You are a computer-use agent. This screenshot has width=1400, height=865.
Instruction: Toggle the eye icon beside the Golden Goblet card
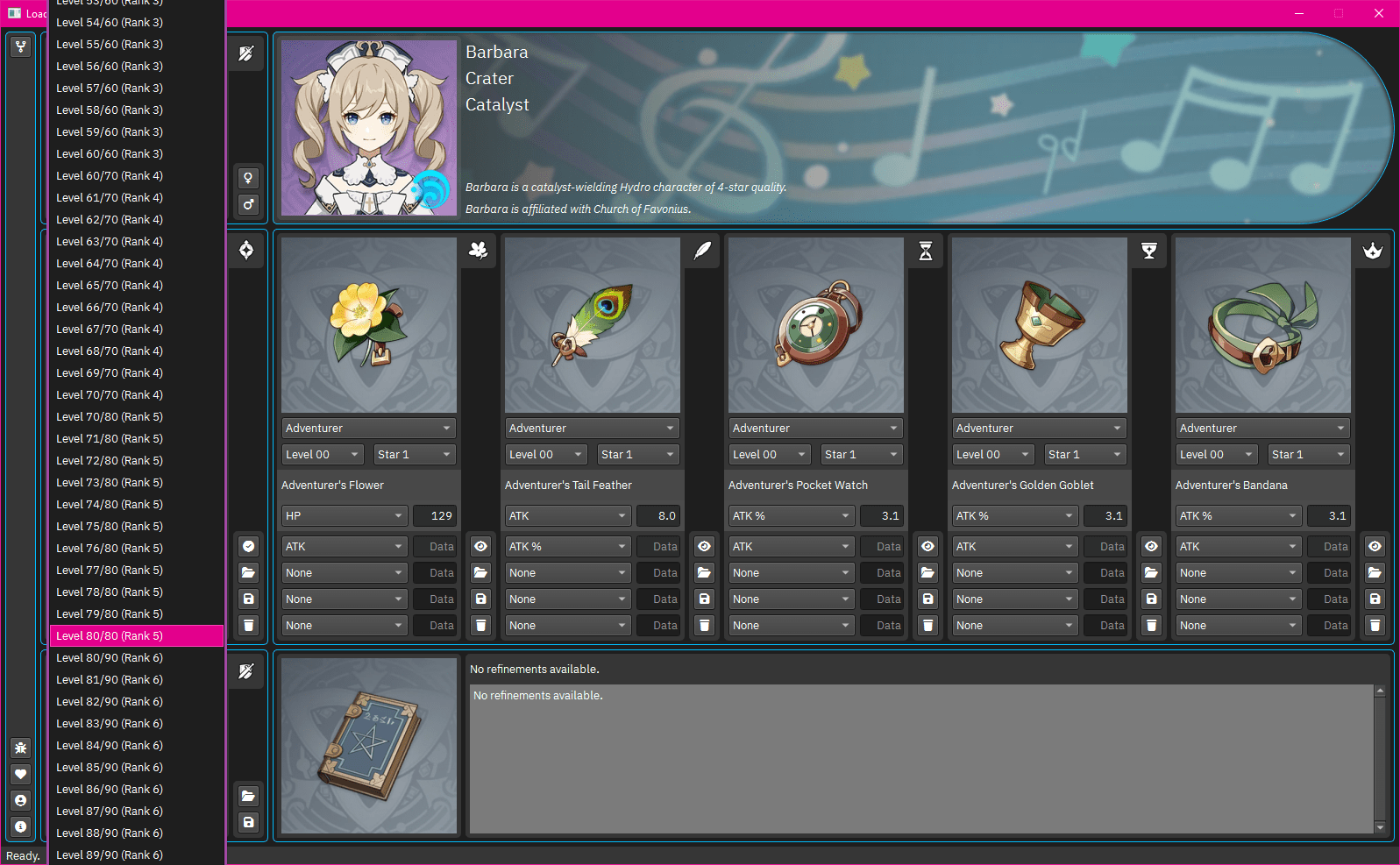click(928, 546)
